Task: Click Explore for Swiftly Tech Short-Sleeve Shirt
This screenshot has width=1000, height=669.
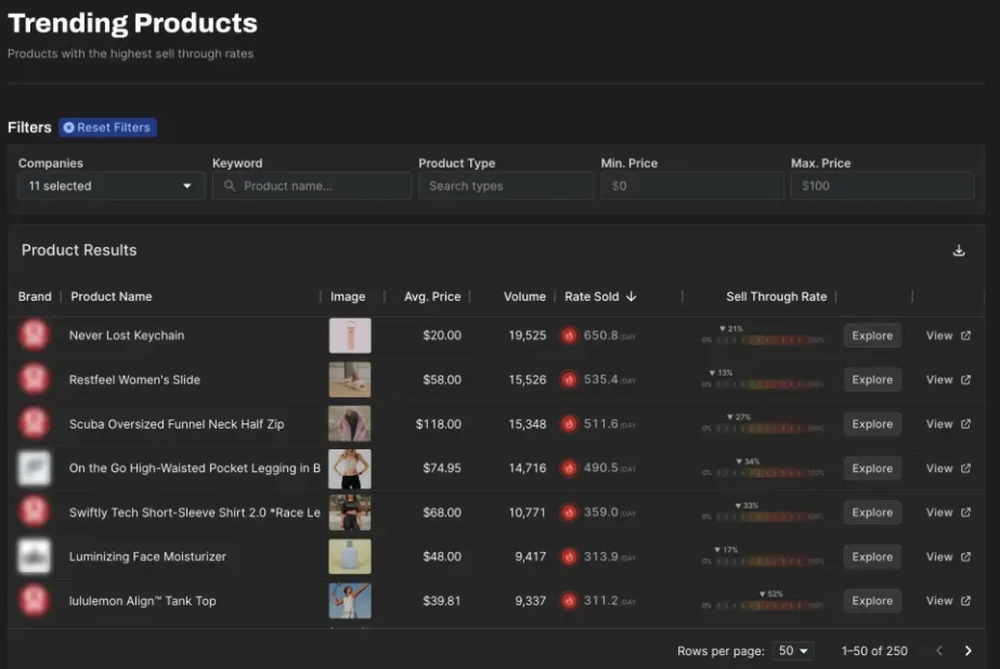Action: pyautogui.click(x=872, y=512)
